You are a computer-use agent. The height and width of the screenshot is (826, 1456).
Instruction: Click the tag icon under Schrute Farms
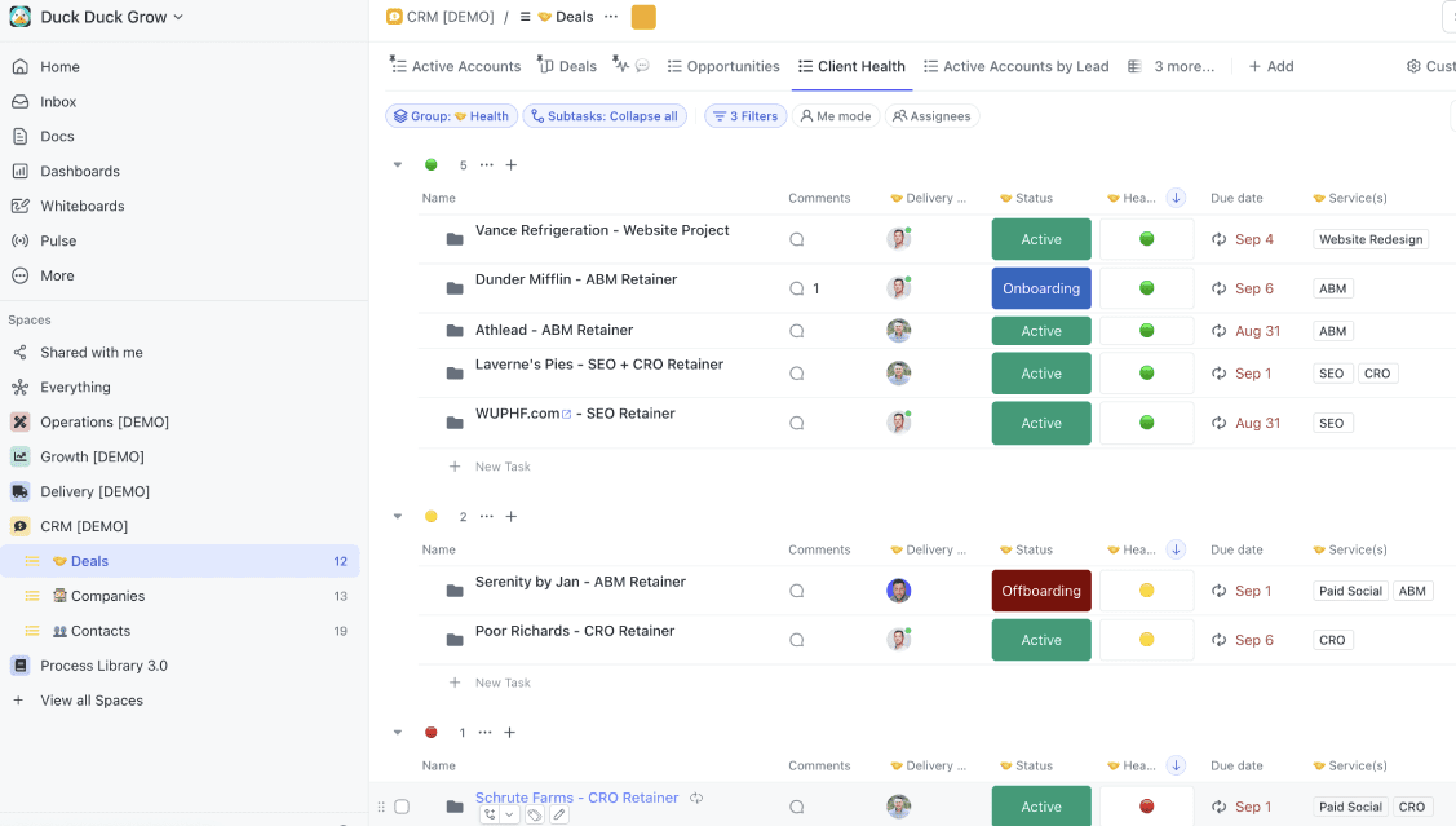(534, 815)
